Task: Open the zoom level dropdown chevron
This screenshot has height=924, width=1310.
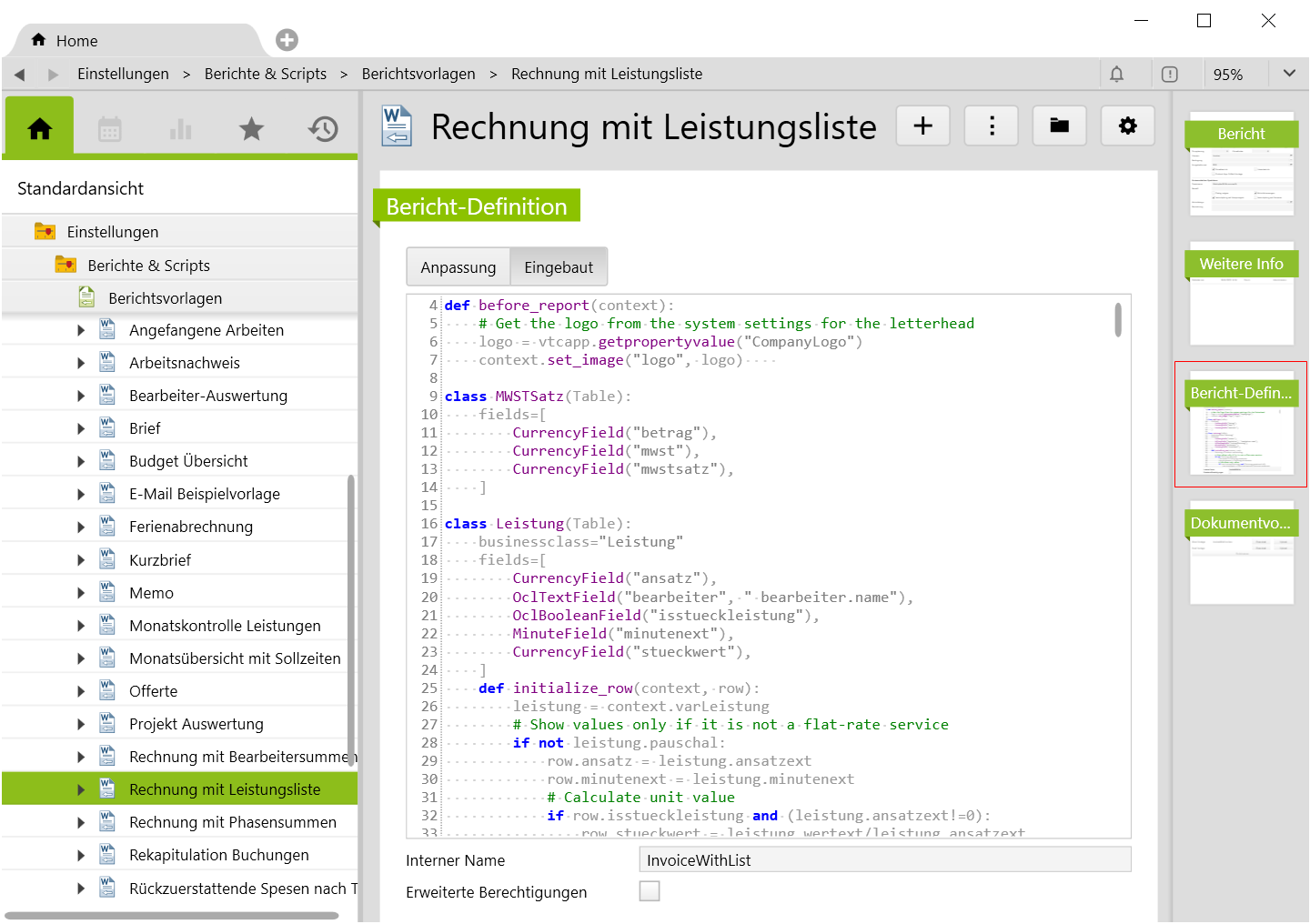Action: pos(1289,74)
